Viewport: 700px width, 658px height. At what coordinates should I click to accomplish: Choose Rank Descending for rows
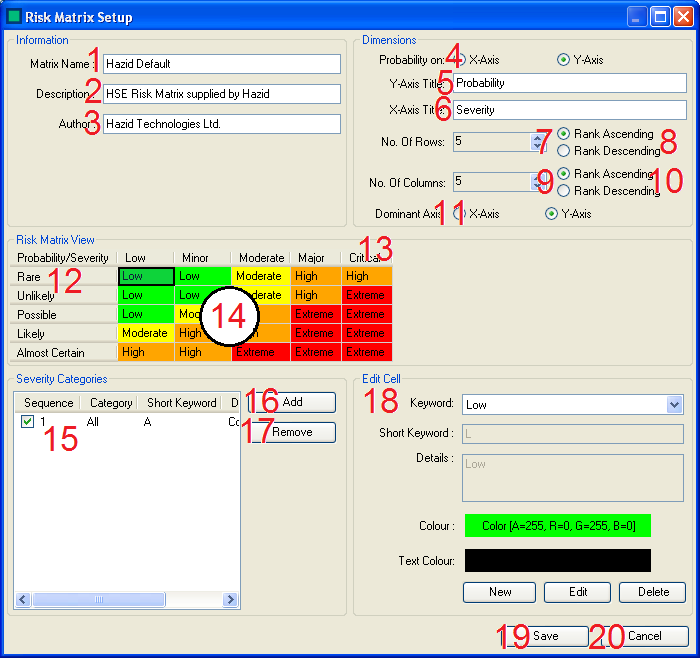(x=564, y=151)
